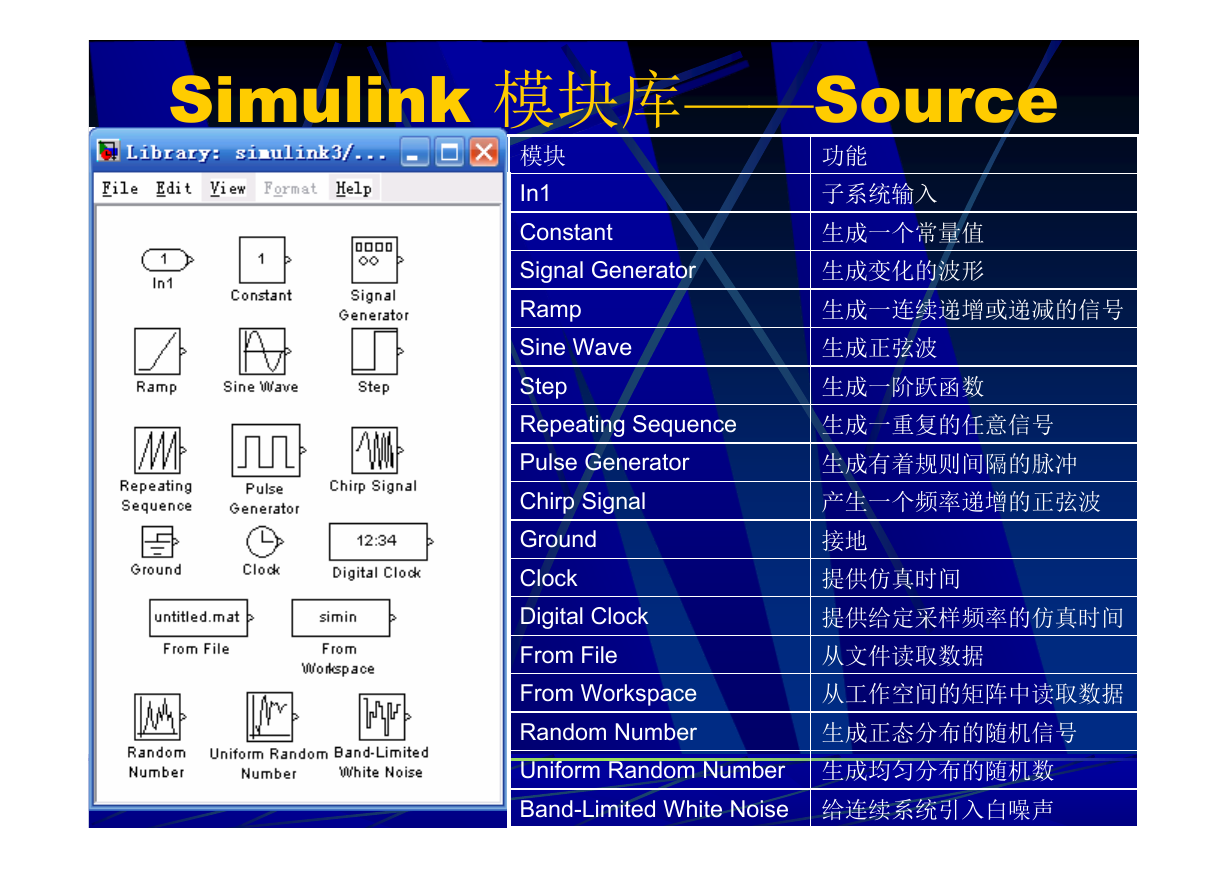Click the 'Band-Limited White Noise' table cell
The width and height of the screenshot is (1228, 869).
660,809
